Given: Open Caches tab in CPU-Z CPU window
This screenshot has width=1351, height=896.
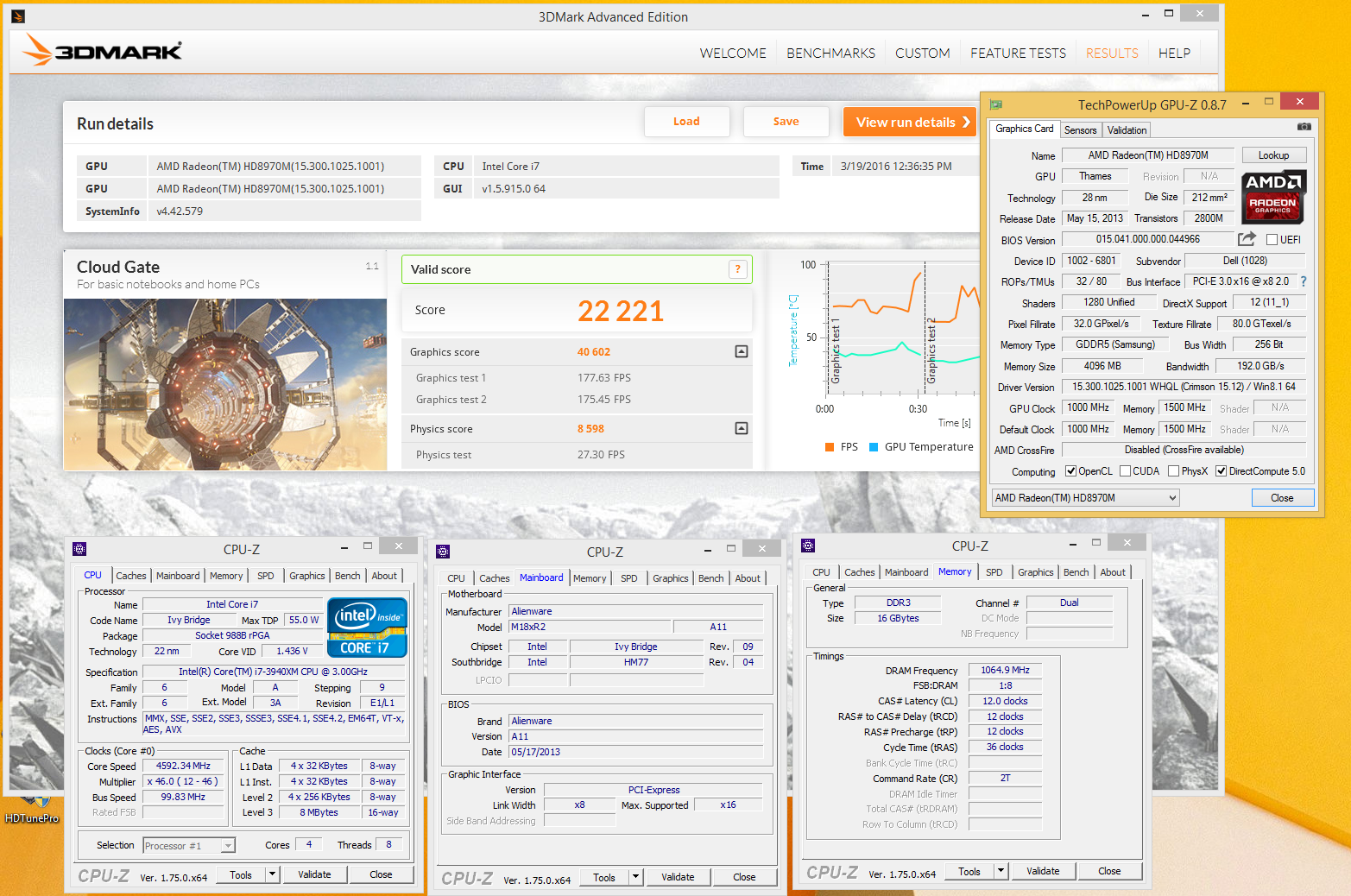Looking at the screenshot, I should coord(131,576).
